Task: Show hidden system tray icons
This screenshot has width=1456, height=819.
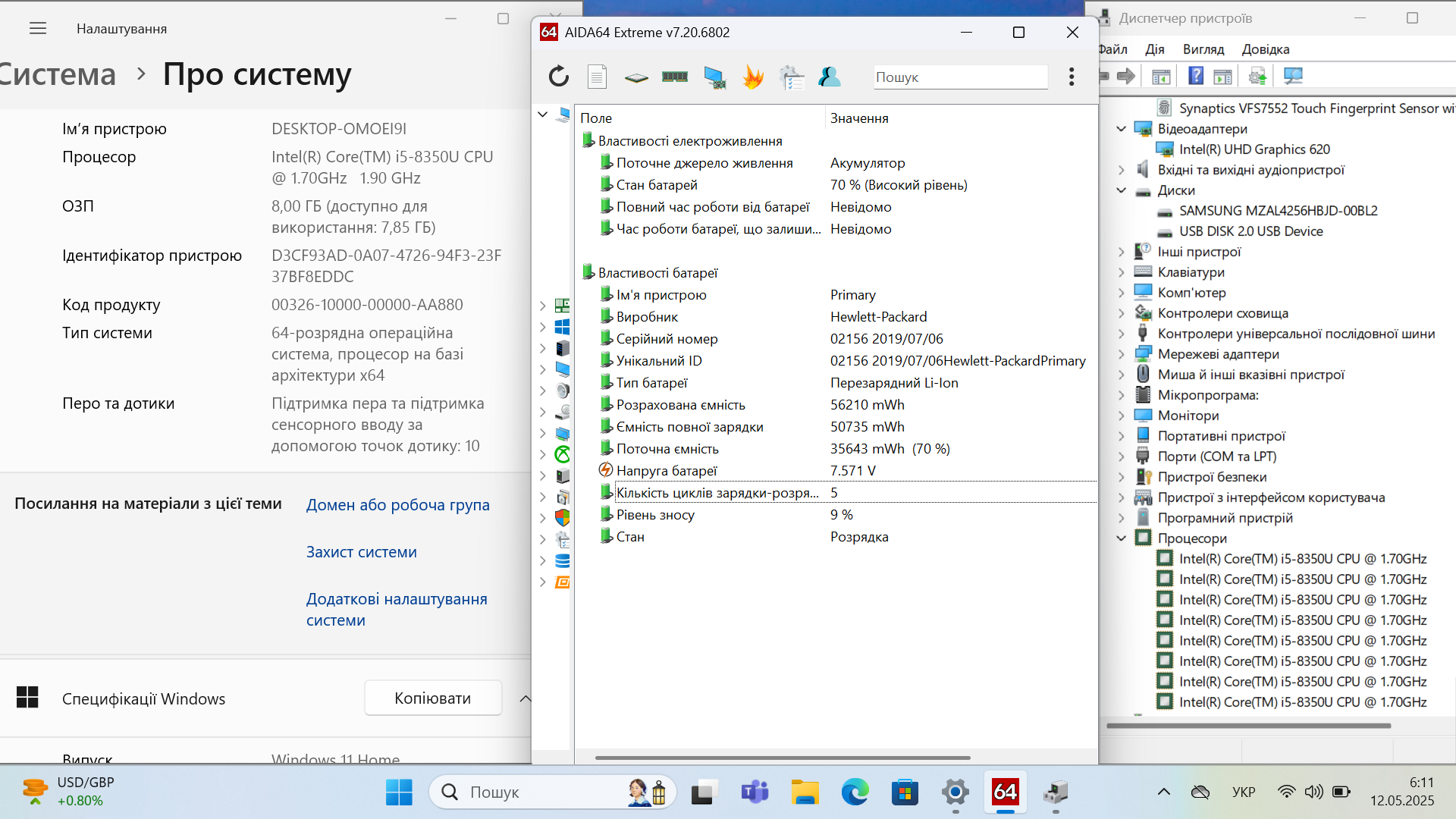Action: click(1163, 792)
